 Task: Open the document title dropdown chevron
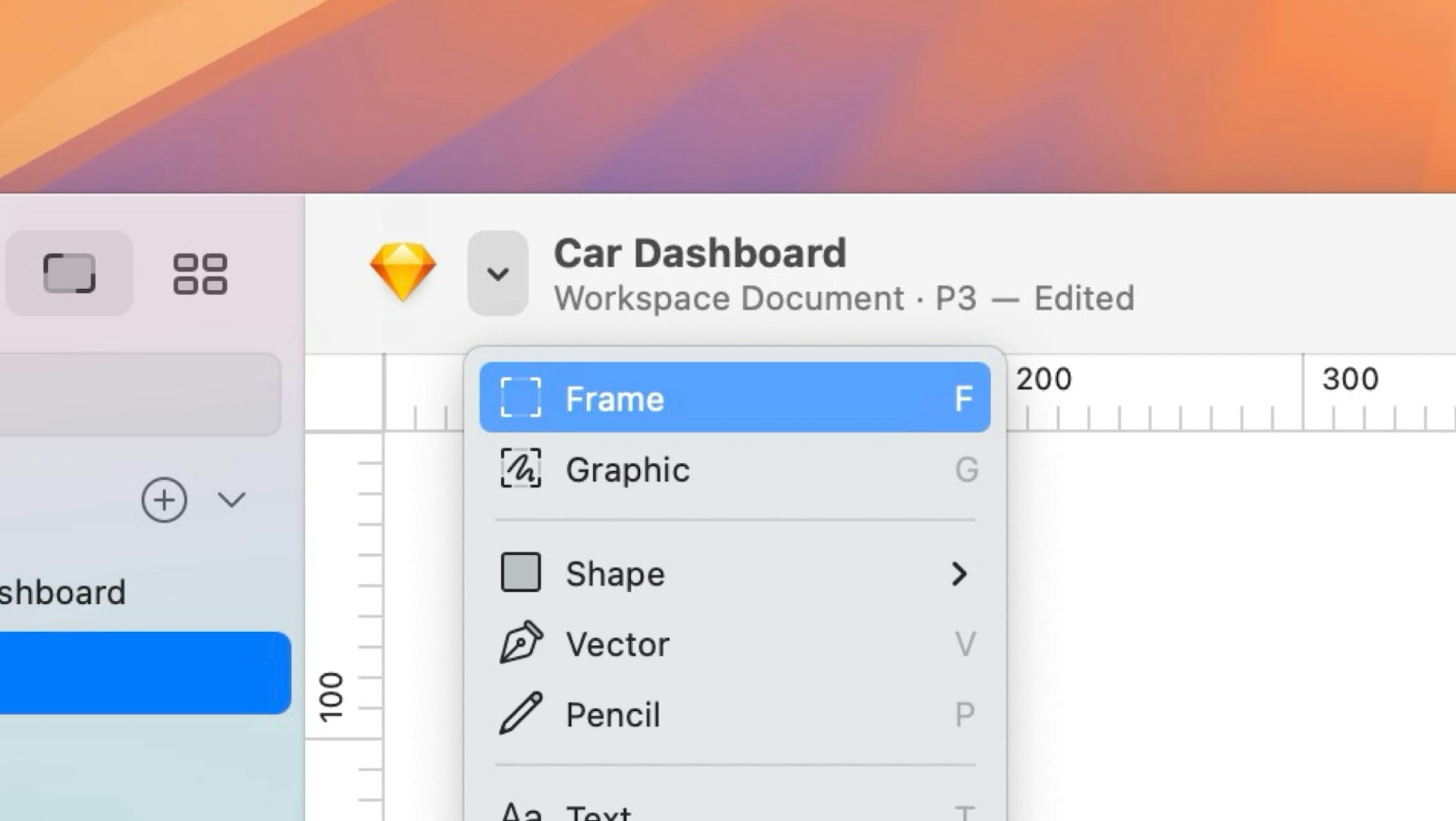tap(498, 274)
